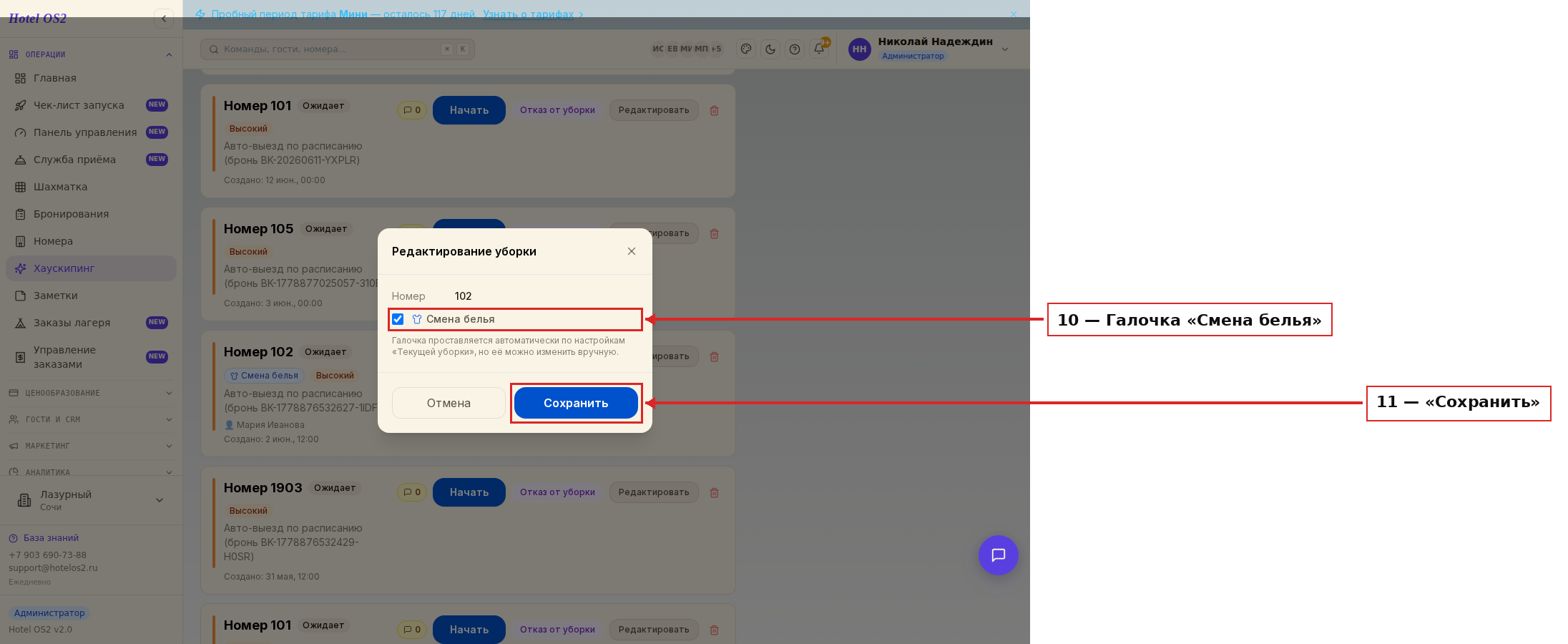Open the help question mark icon

coord(795,49)
